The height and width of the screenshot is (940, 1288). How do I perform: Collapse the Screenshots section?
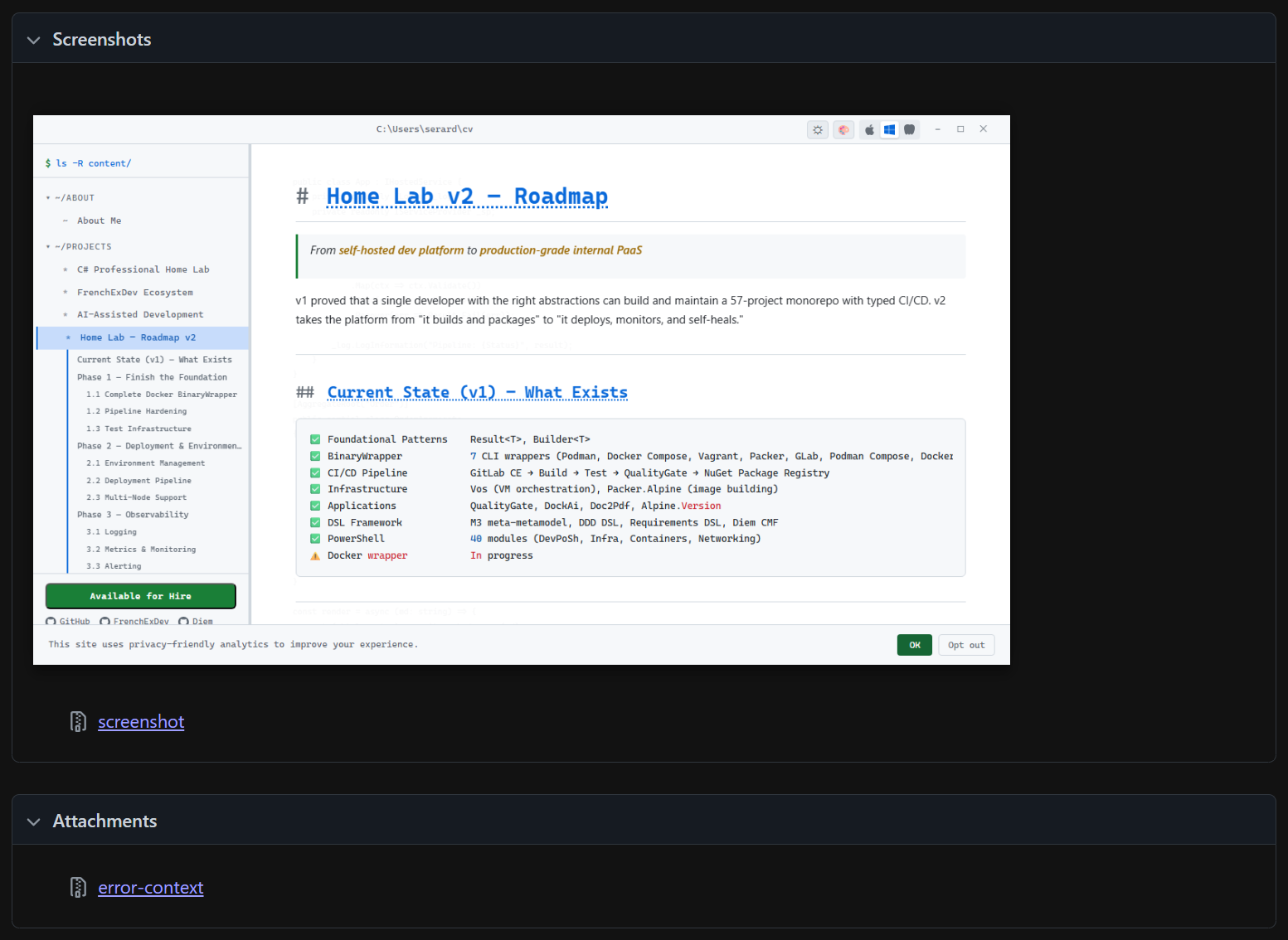tap(33, 39)
